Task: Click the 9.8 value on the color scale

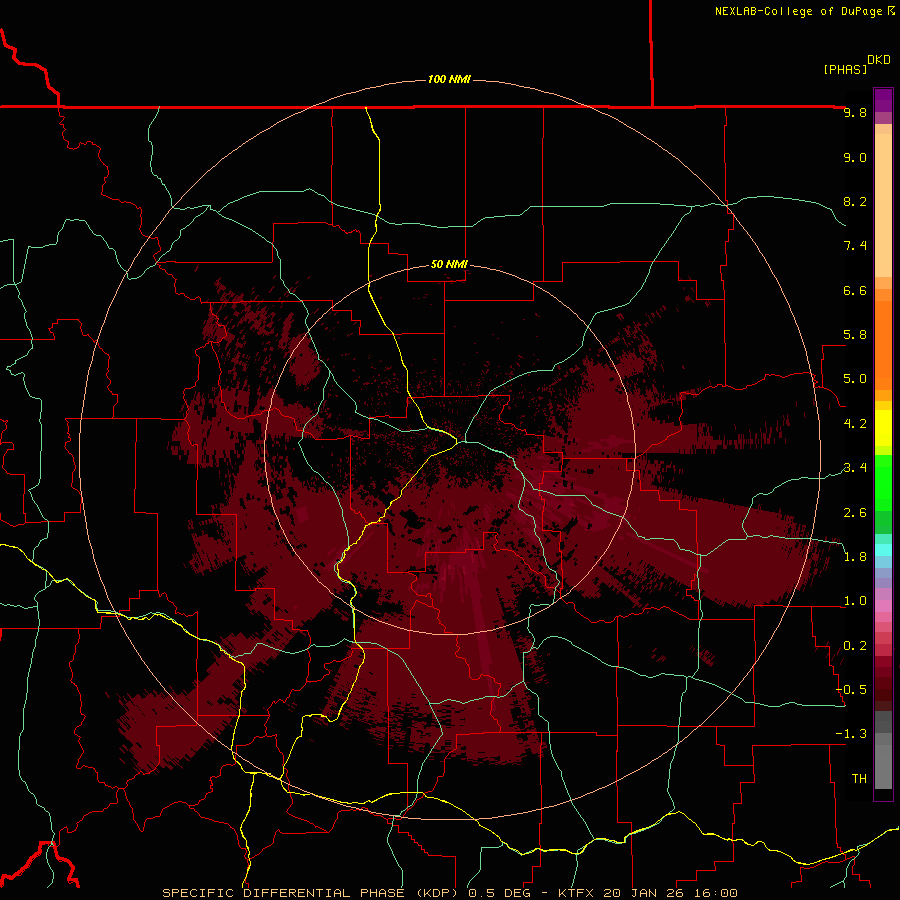Action: click(855, 112)
